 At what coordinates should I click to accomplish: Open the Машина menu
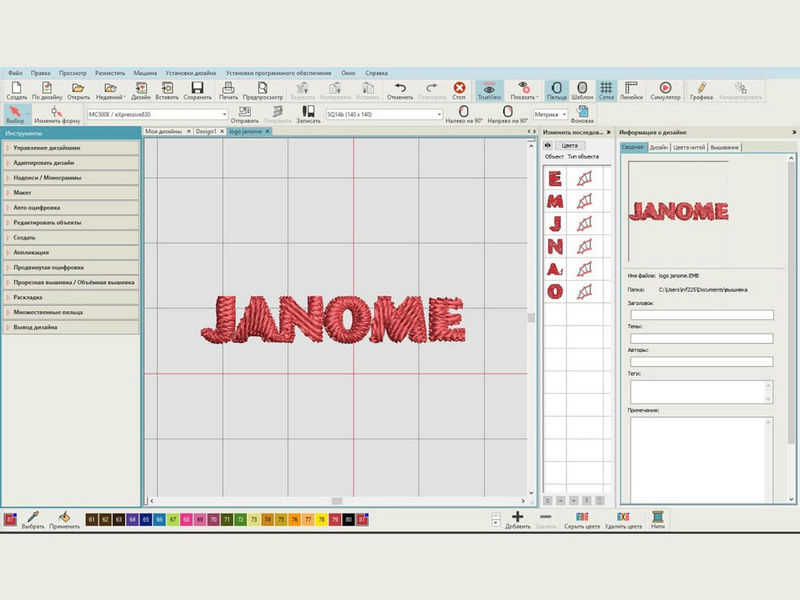tap(145, 73)
